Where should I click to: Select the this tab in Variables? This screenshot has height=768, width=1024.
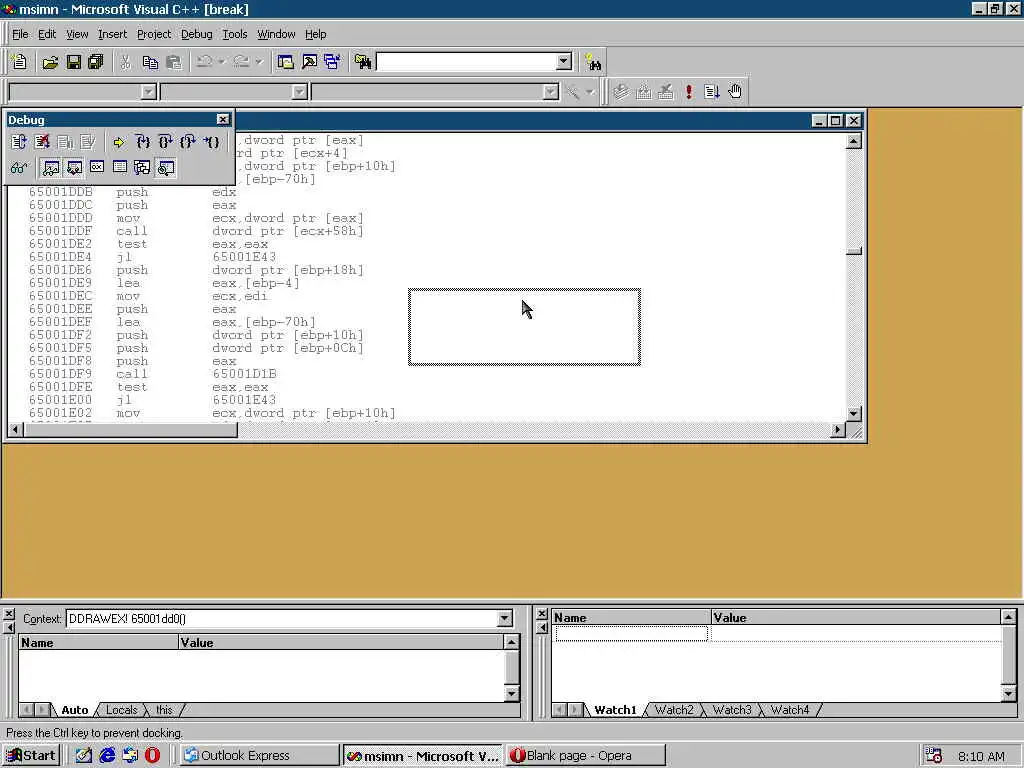[164, 710]
